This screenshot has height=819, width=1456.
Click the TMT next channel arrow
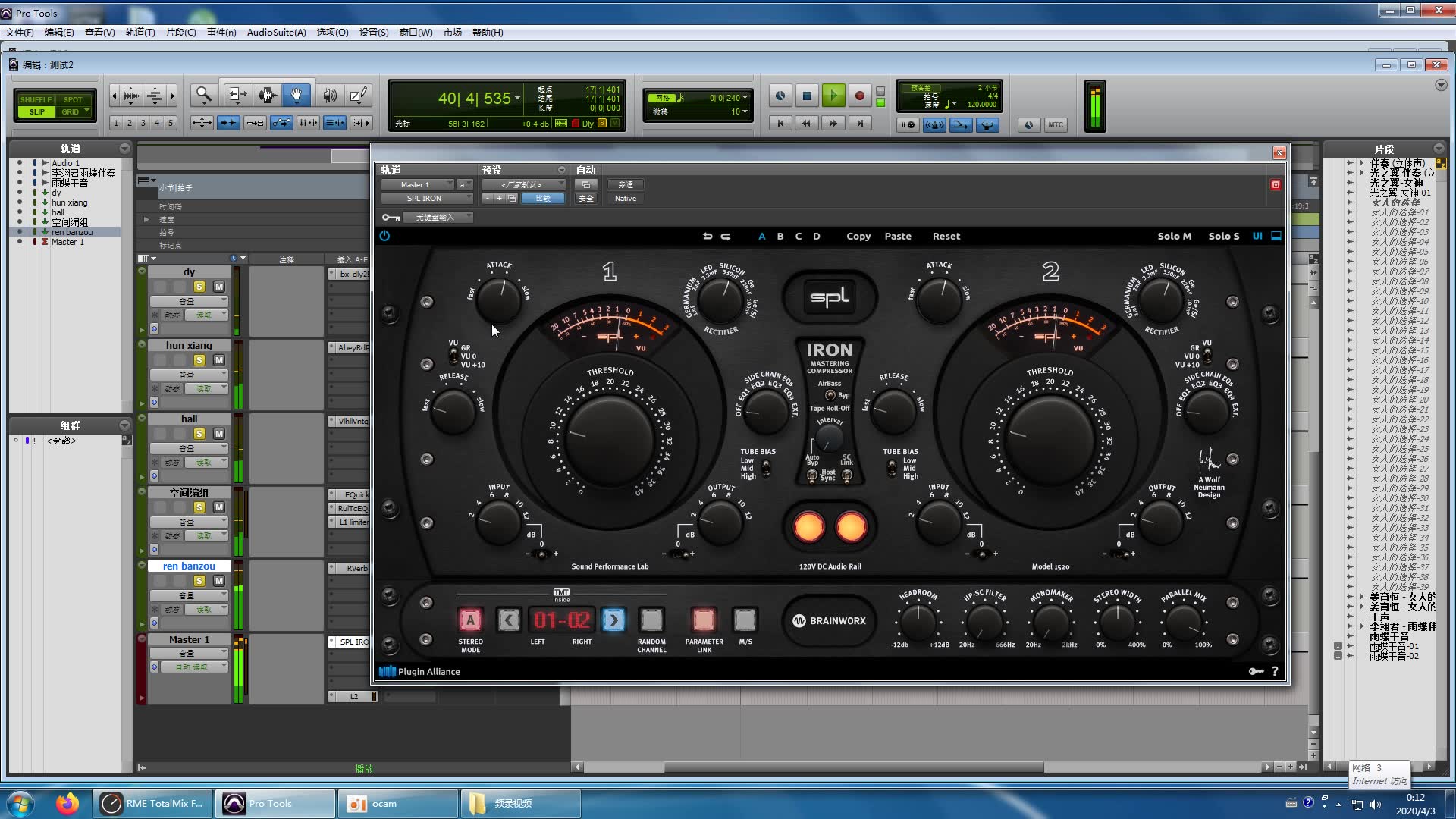[x=613, y=620]
